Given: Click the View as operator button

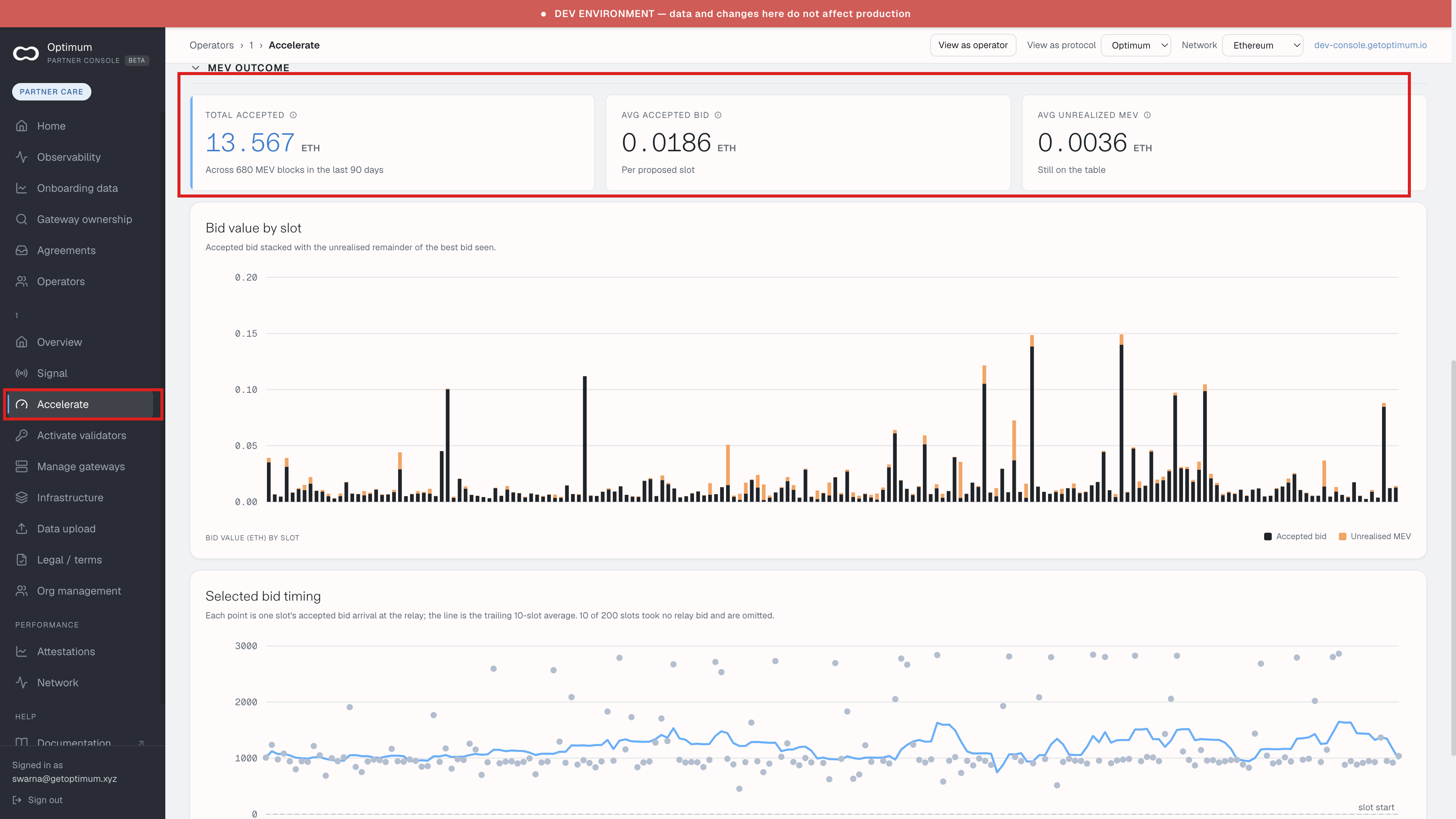Looking at the screenshot, I should coord(973,45).
